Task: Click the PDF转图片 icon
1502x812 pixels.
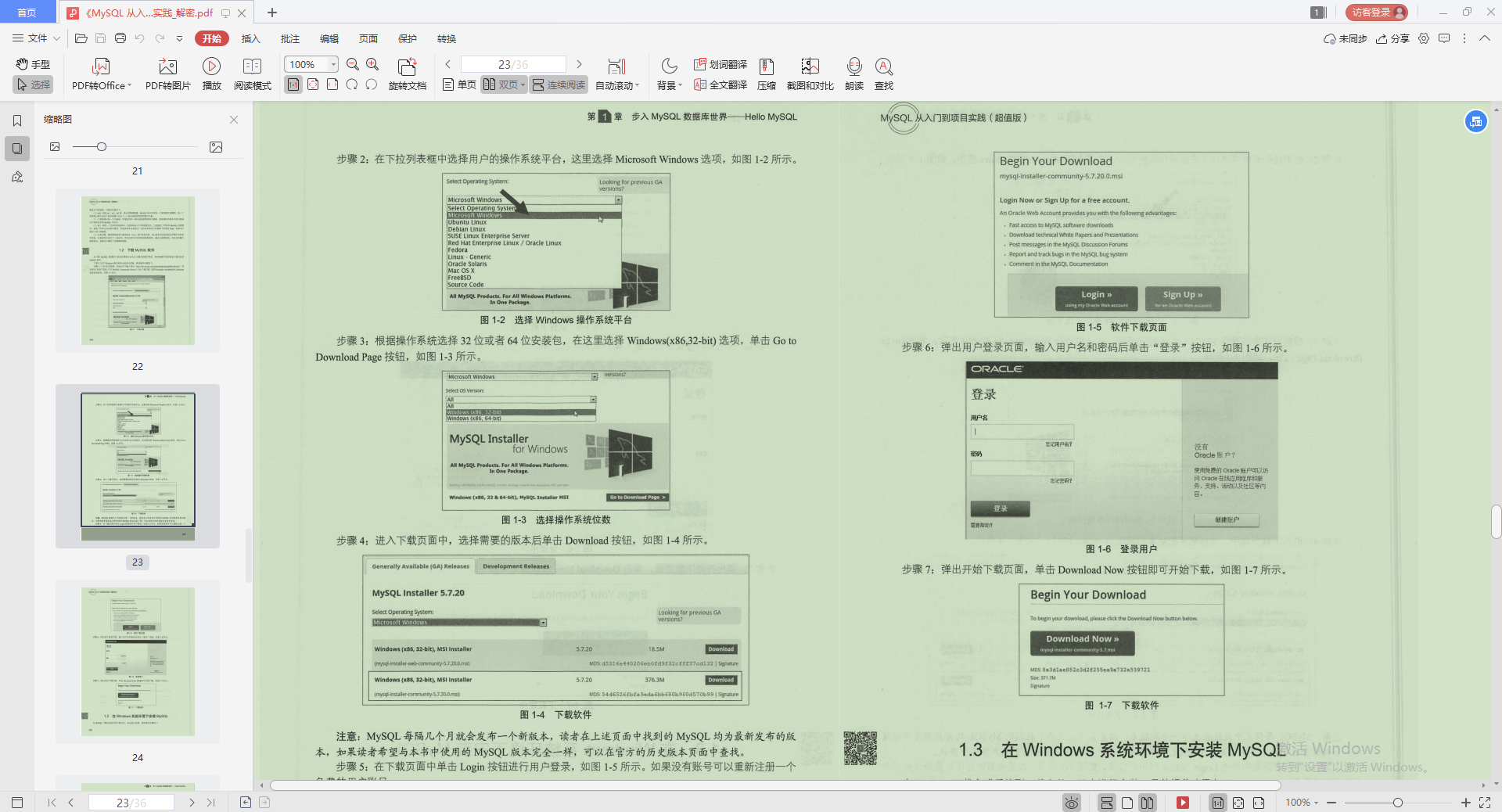Action: [x=167, y=67]
